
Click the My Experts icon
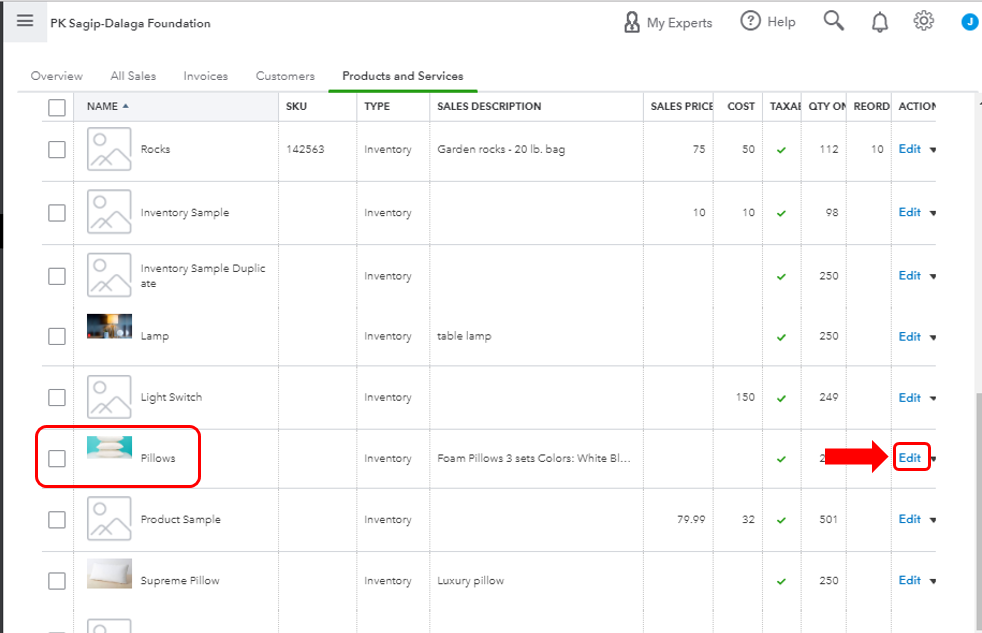pyautogui.click(x=631, y=22)
